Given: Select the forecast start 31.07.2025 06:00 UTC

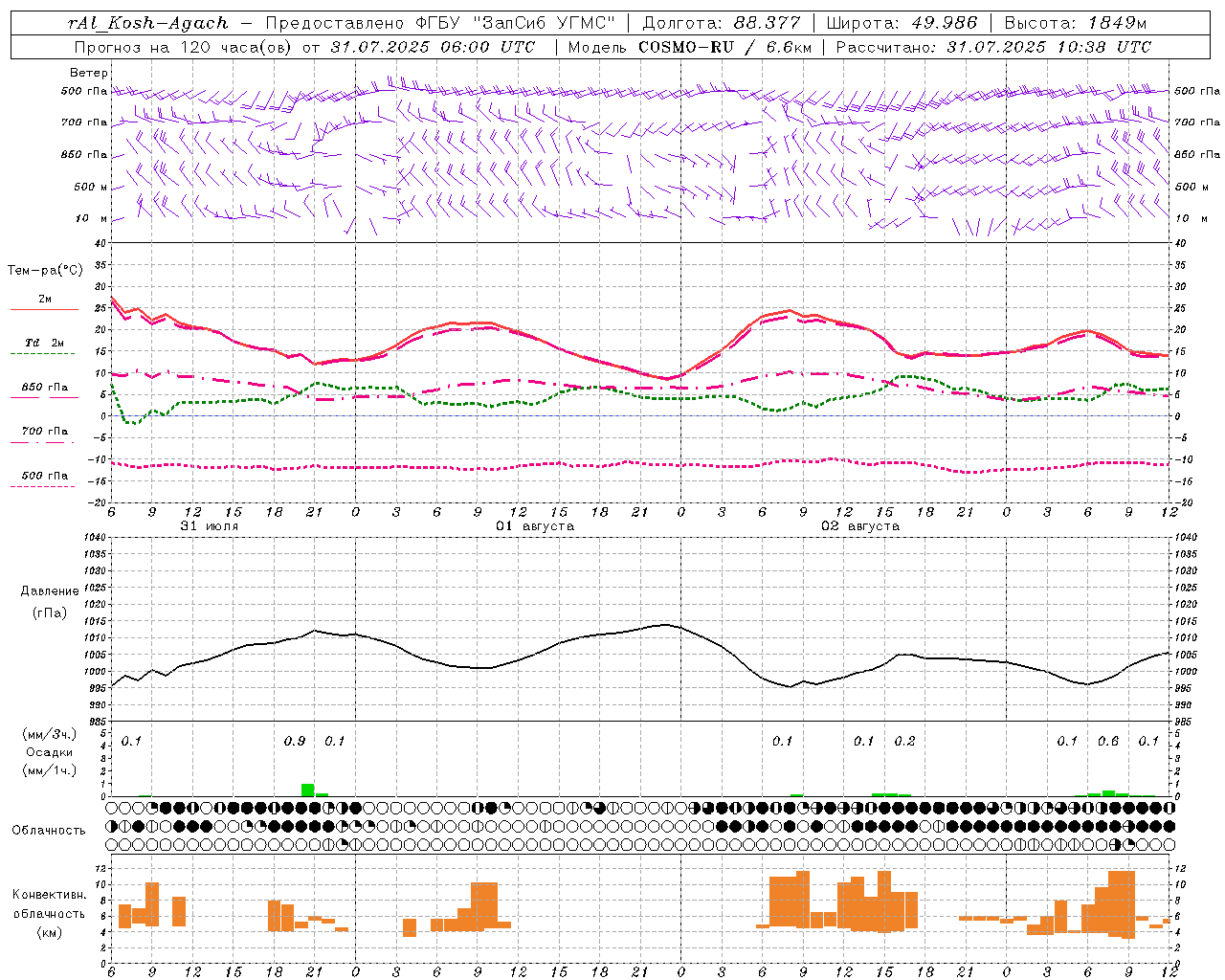Looking at the screenshot, I should [x=433, y=47].
